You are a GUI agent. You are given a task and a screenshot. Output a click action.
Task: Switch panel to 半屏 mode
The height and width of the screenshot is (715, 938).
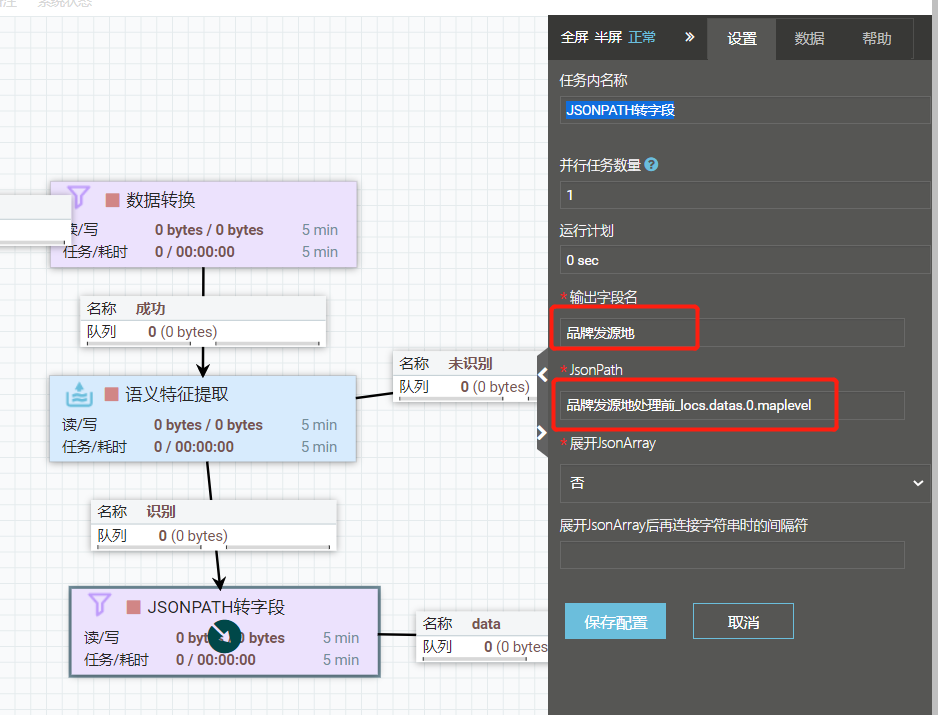(608, 37)
